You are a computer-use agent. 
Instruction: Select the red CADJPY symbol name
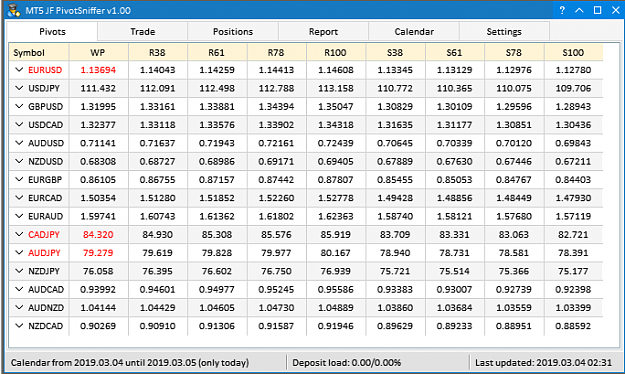[x=44, y=235]
